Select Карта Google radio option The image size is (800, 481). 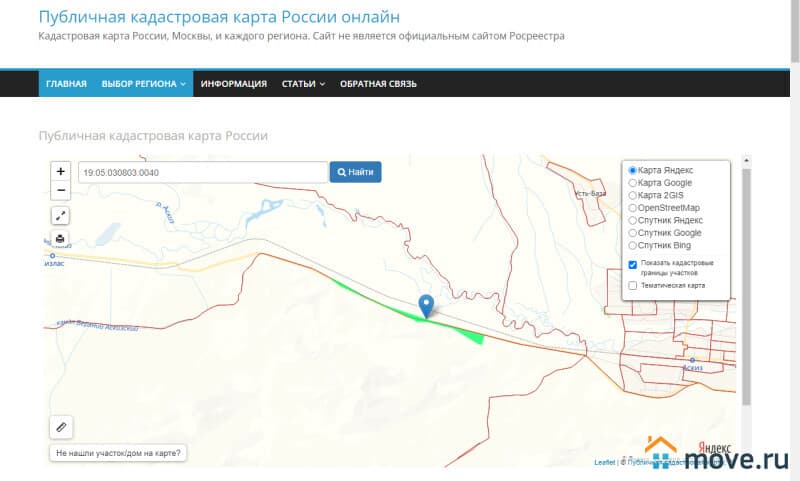tap(632, 183)
